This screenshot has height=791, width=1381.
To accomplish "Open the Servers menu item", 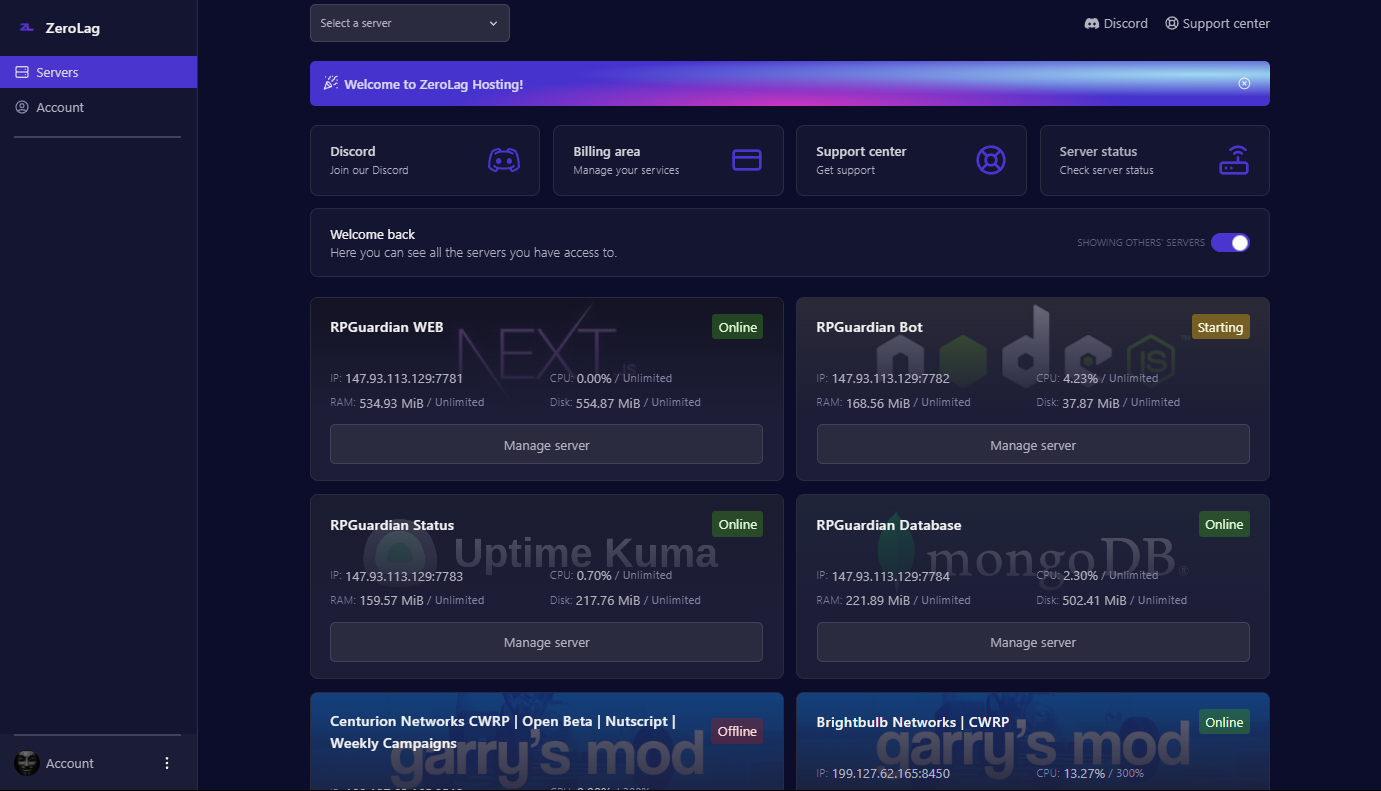I will [x=98, y=72].
